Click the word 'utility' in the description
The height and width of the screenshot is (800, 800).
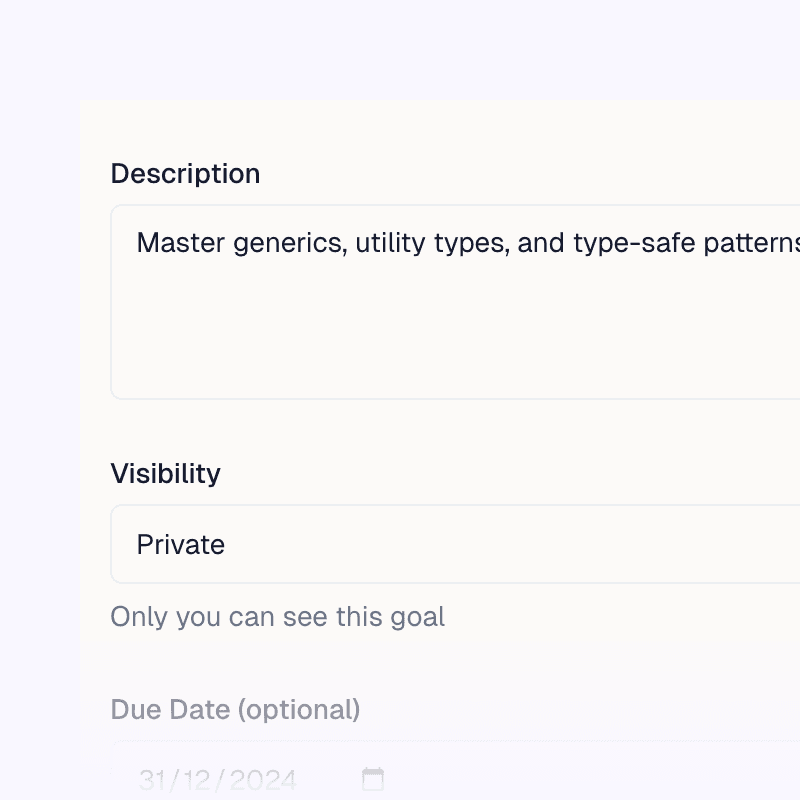[391, 243]
